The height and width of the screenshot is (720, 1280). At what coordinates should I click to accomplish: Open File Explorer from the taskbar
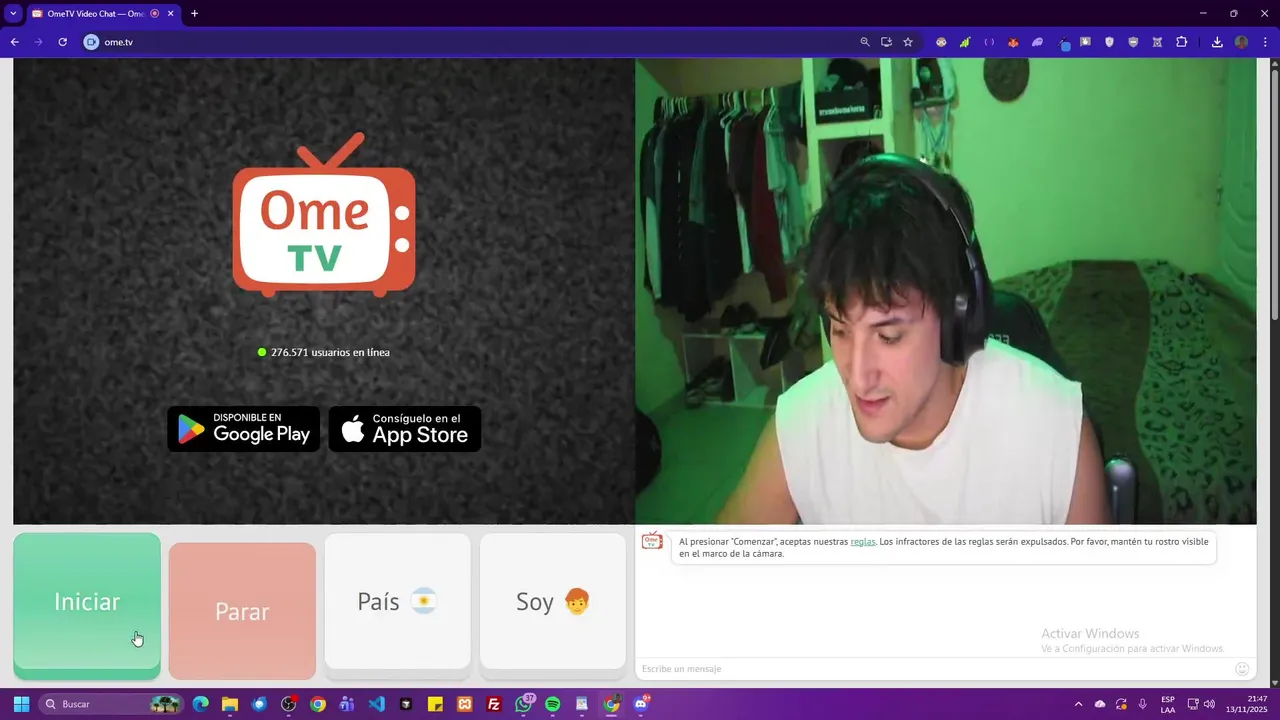(230, 704)
